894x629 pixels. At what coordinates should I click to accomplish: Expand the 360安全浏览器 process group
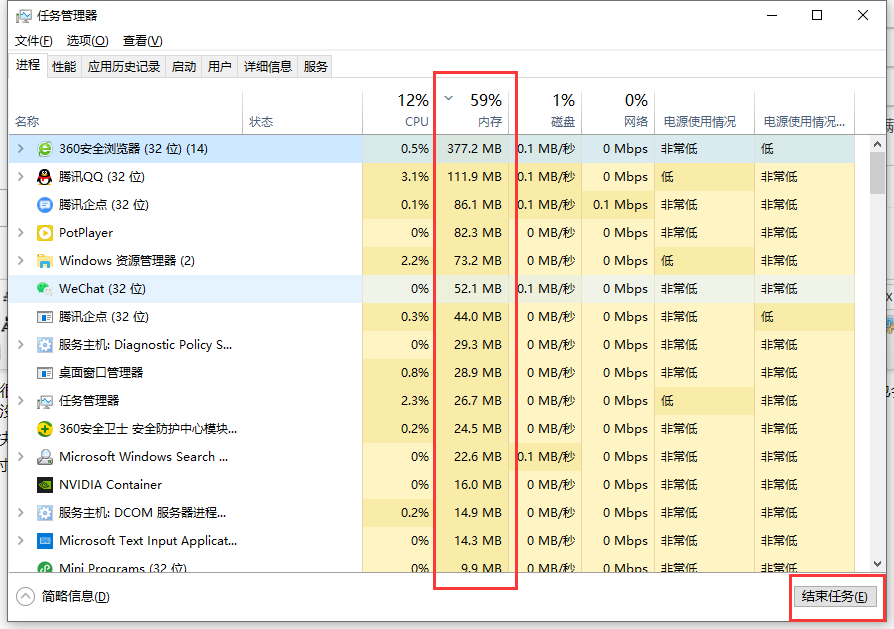21,149
